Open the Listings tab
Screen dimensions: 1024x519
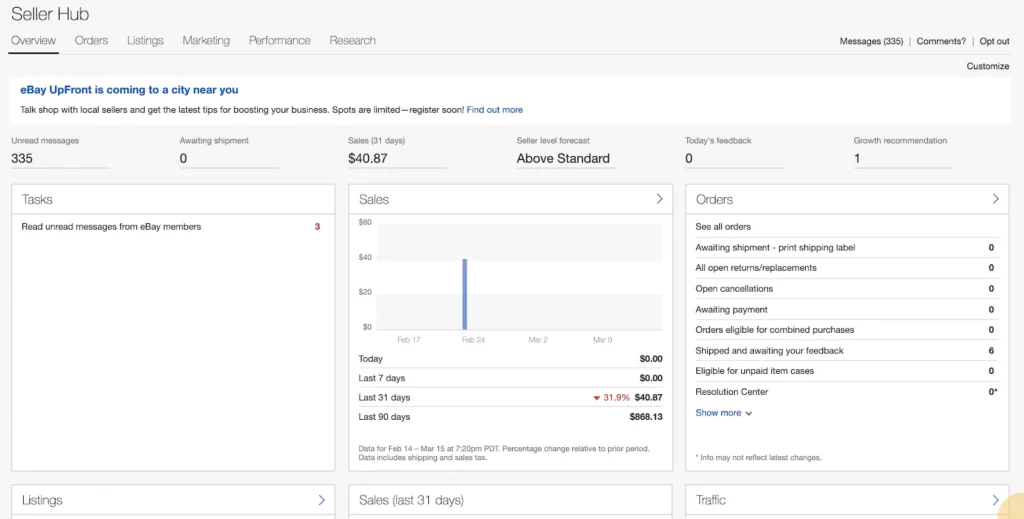click(x=145, y=40)
